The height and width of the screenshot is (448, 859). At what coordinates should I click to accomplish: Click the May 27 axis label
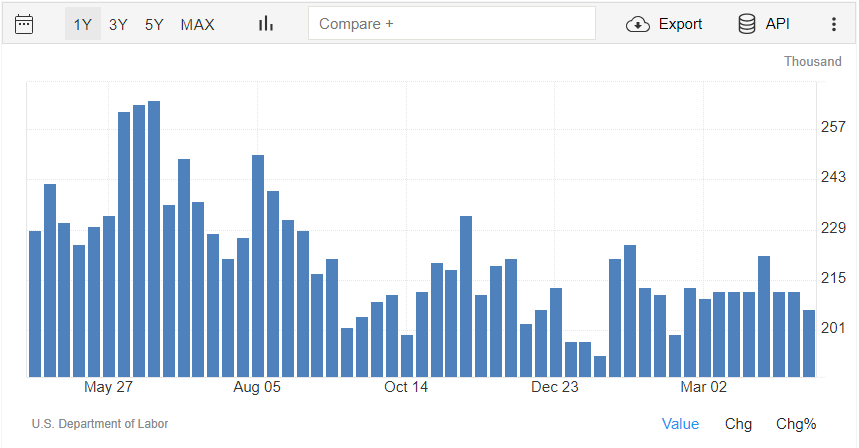[x=108, y=387]
